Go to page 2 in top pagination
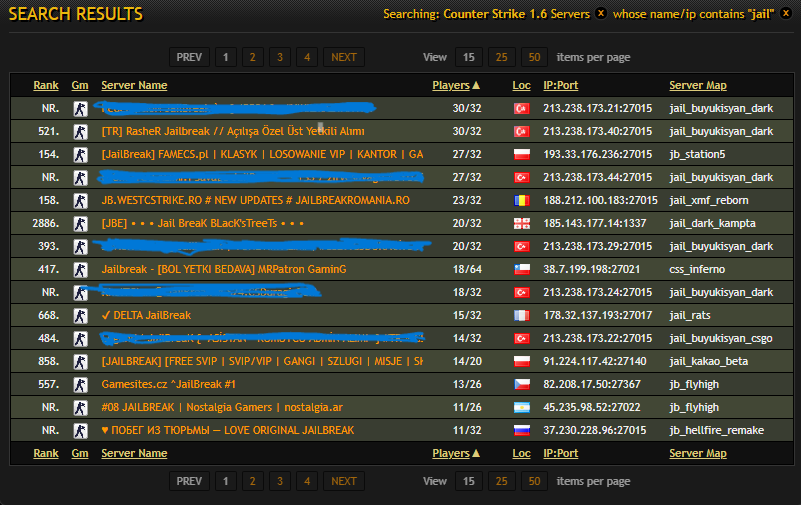The height and width of the screenshot is (505, 801). [252, 57]
